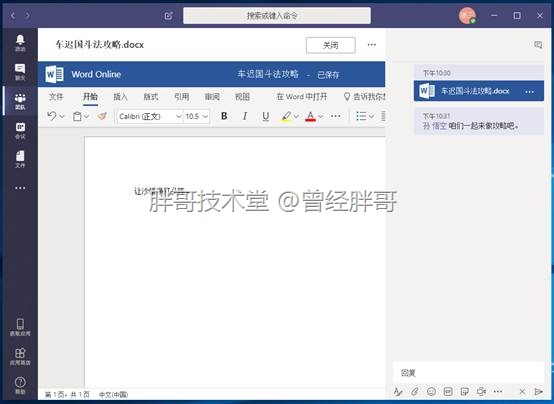
Task: Open the Files icon in sidebar
Action: [20, 159]
